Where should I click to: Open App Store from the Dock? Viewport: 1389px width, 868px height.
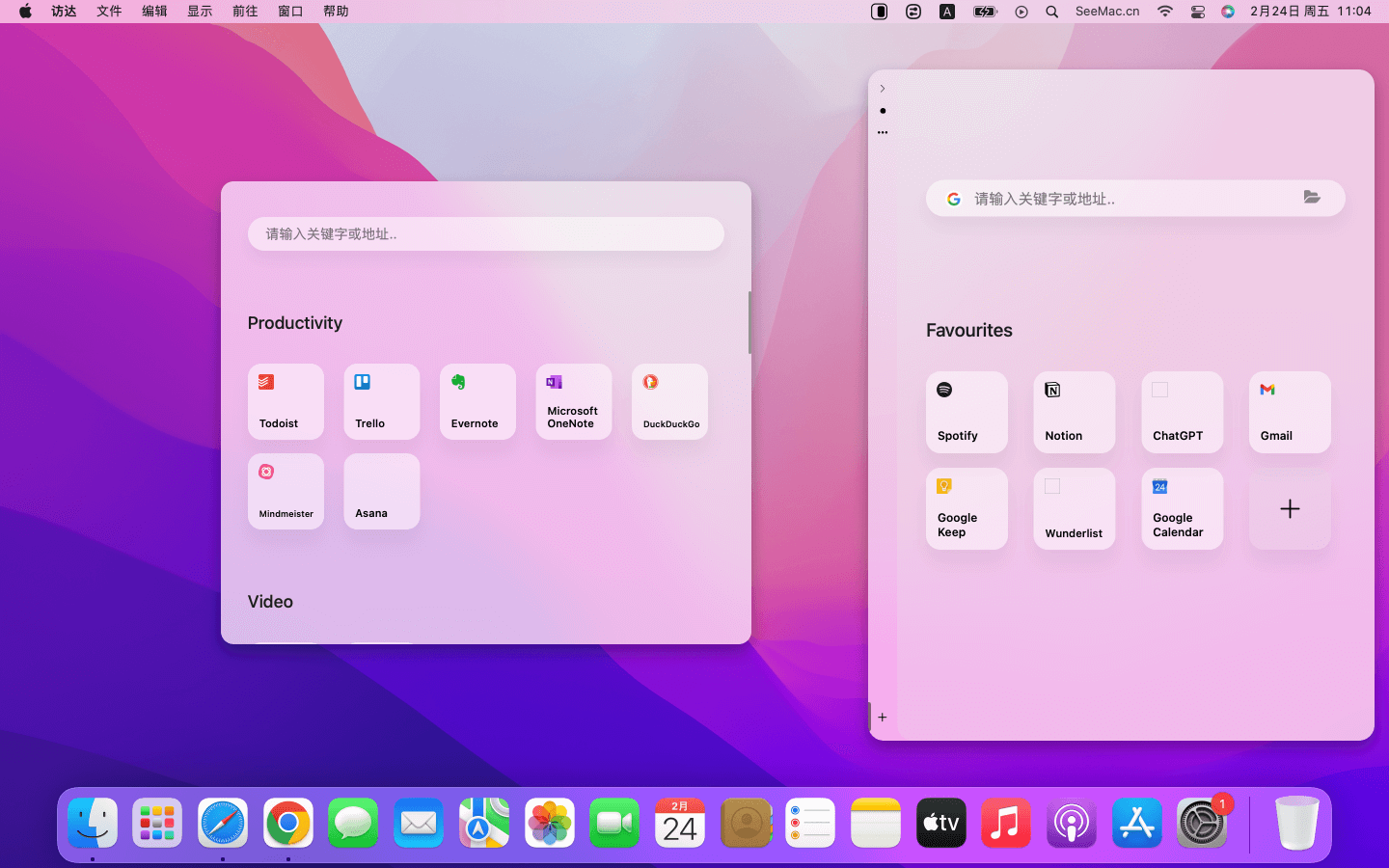(x=1137, y=824)
